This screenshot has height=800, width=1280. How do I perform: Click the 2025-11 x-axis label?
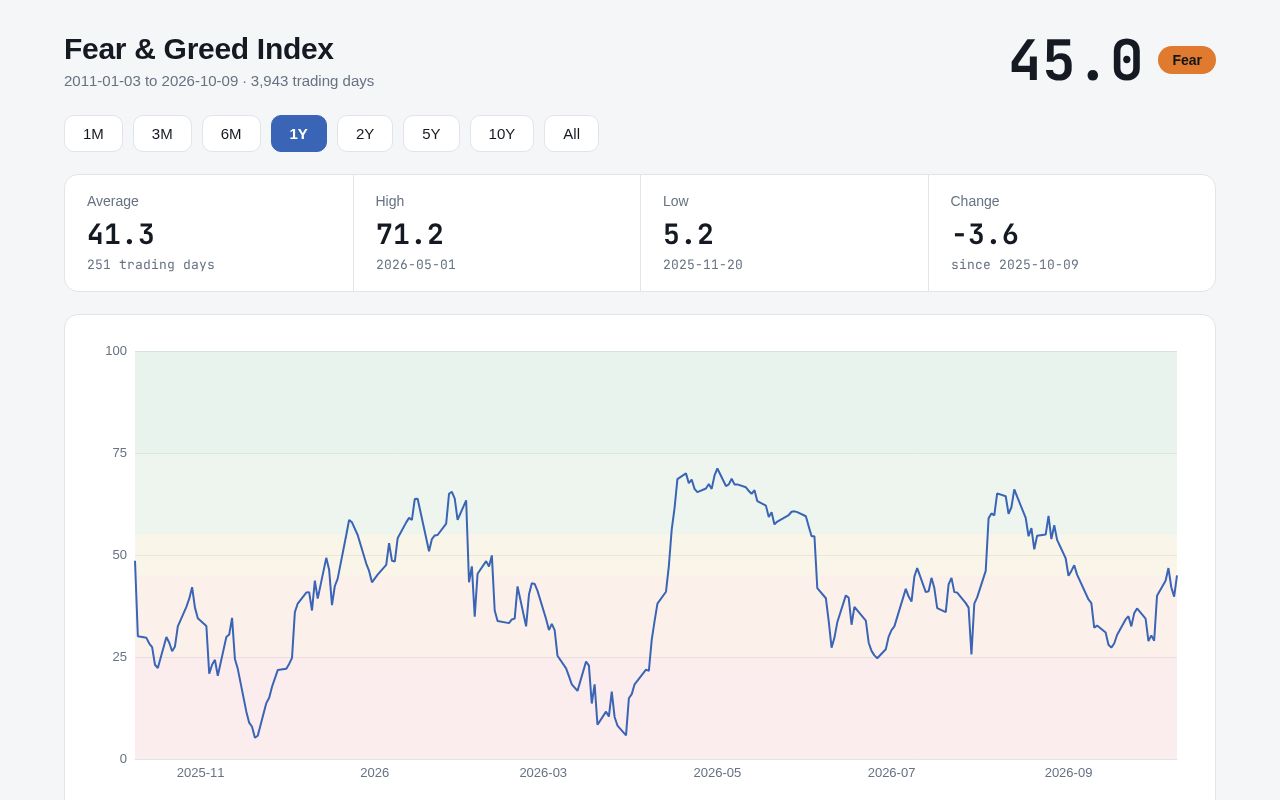click(201, 773)
